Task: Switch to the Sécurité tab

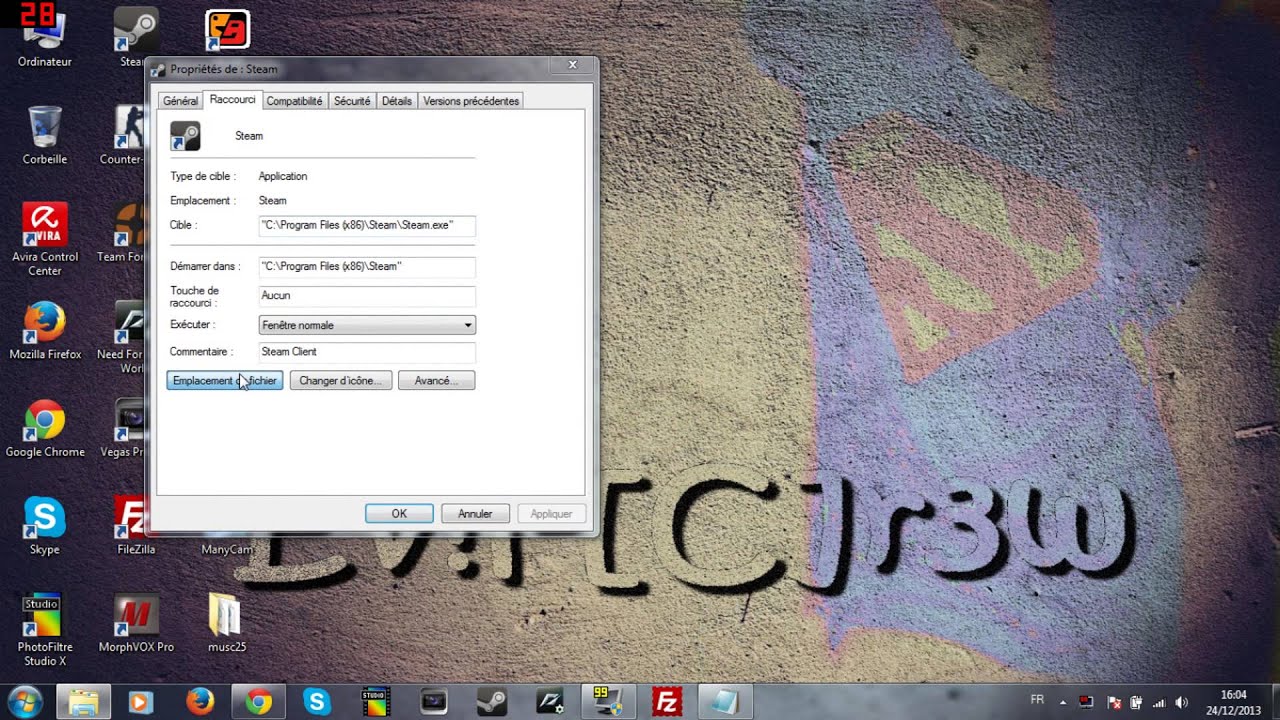Action: 352,101
